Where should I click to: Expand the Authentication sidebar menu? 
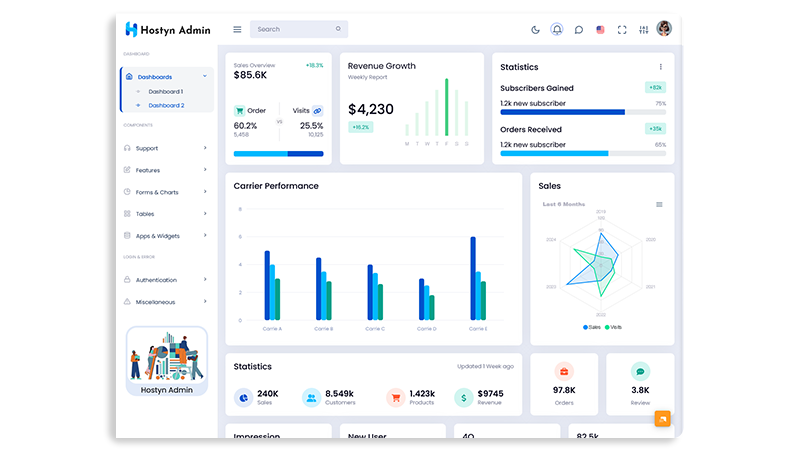(x=166, y=280)
